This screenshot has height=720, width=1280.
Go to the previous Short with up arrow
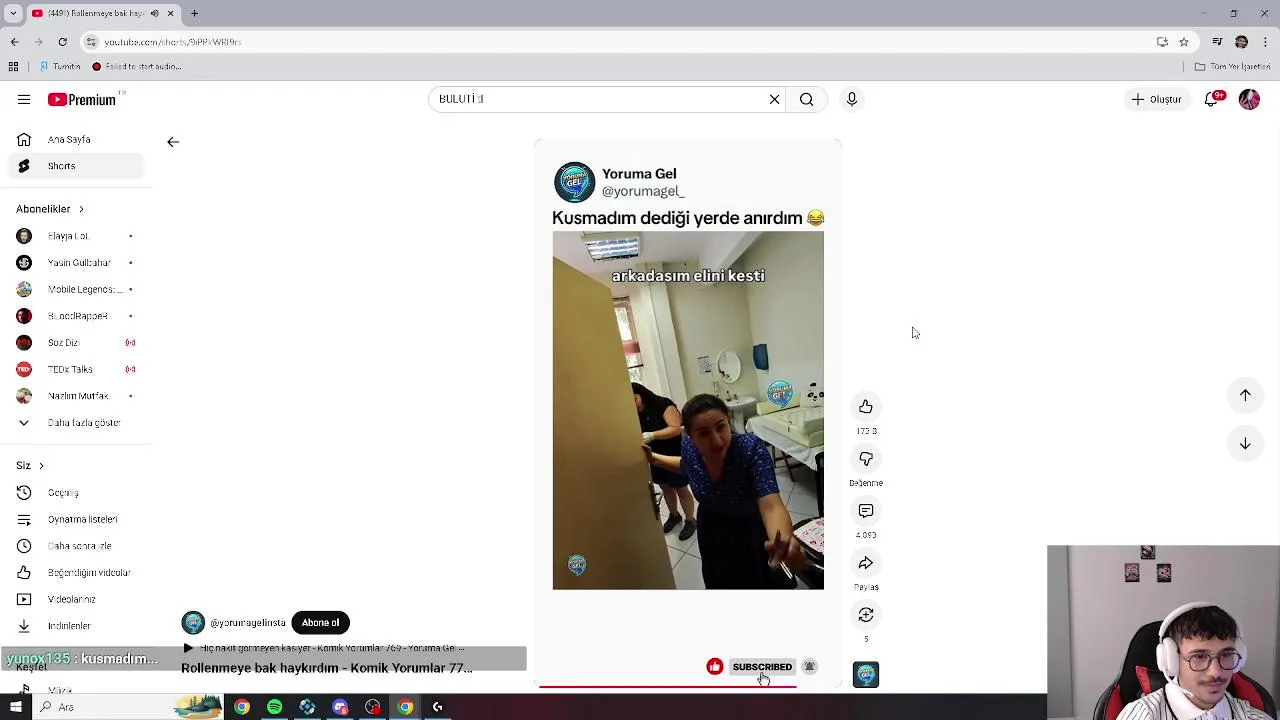coord(1245,395)
